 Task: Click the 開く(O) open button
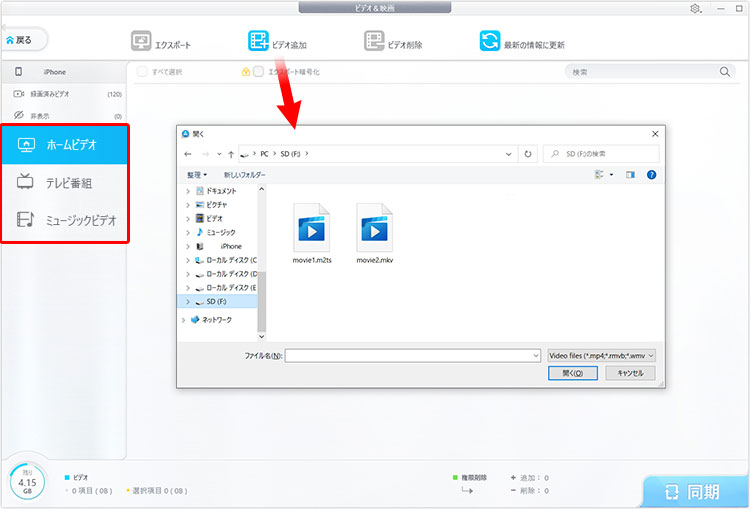coord(573,373)
